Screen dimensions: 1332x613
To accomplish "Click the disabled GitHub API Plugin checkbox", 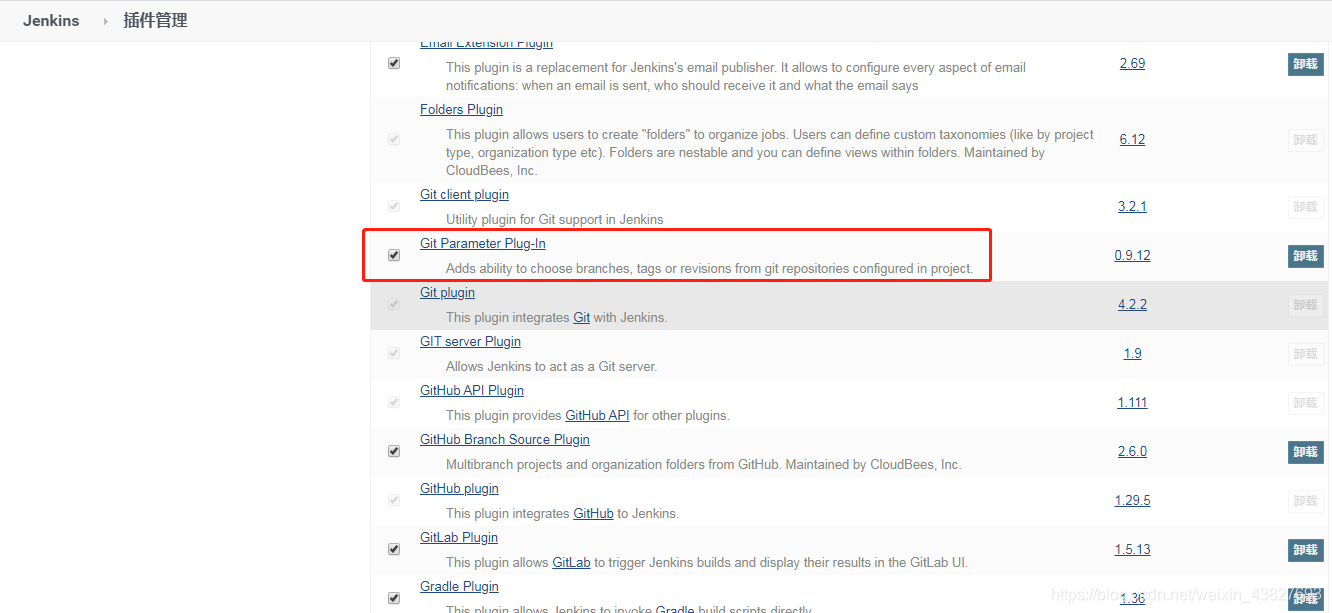I will [394, 402].
